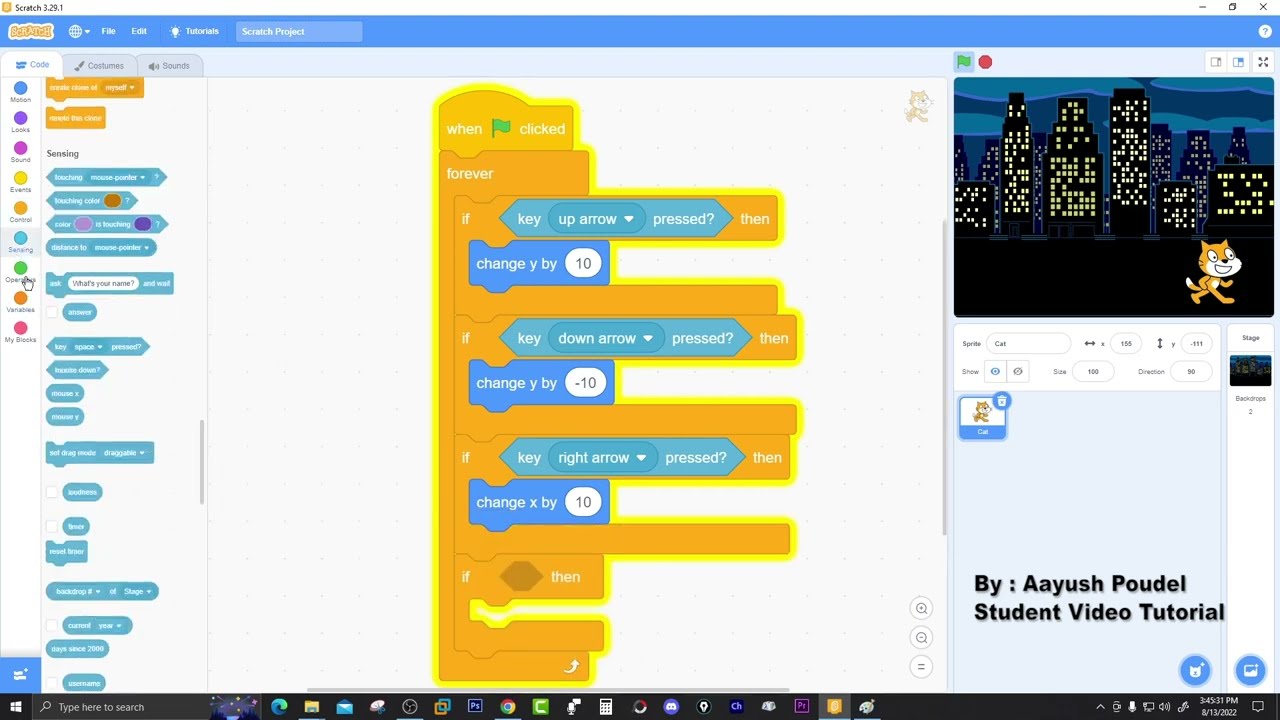Edit the sprite Direction value field
1280x720 pixels.
(1190, 371)
